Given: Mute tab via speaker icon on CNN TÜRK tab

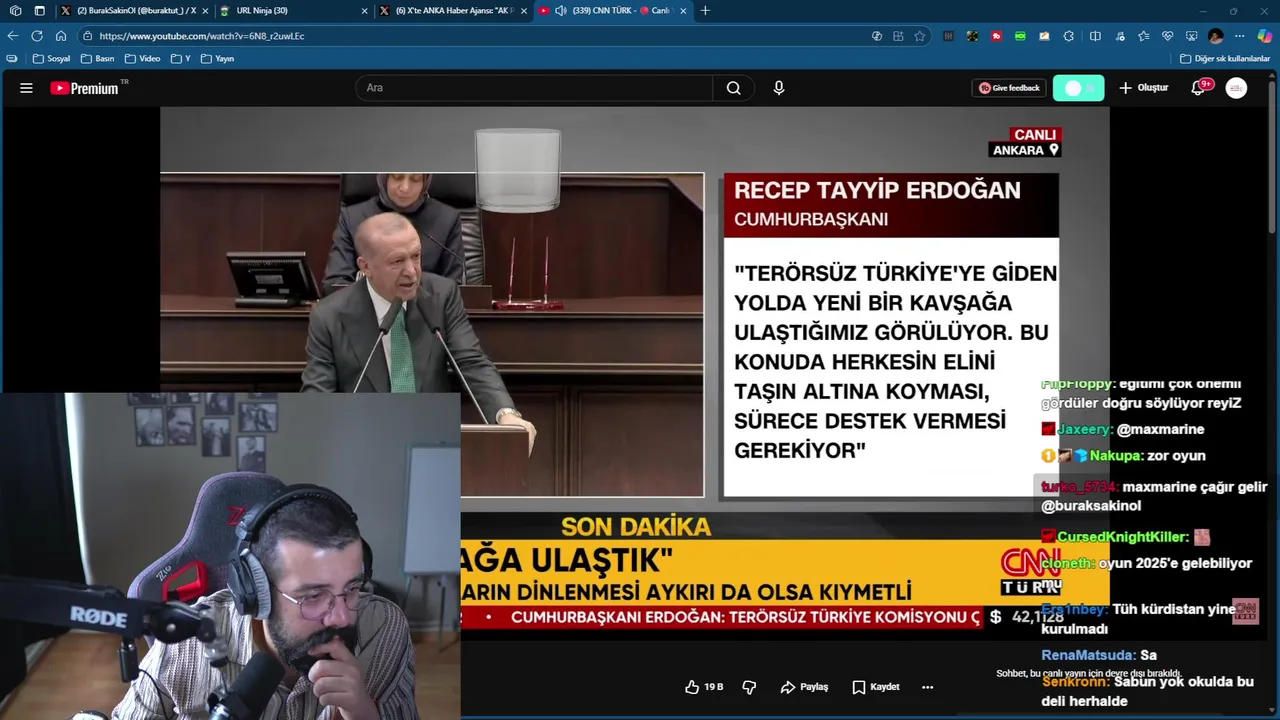Looking at the screenshot, I should (x=560, y=11).
